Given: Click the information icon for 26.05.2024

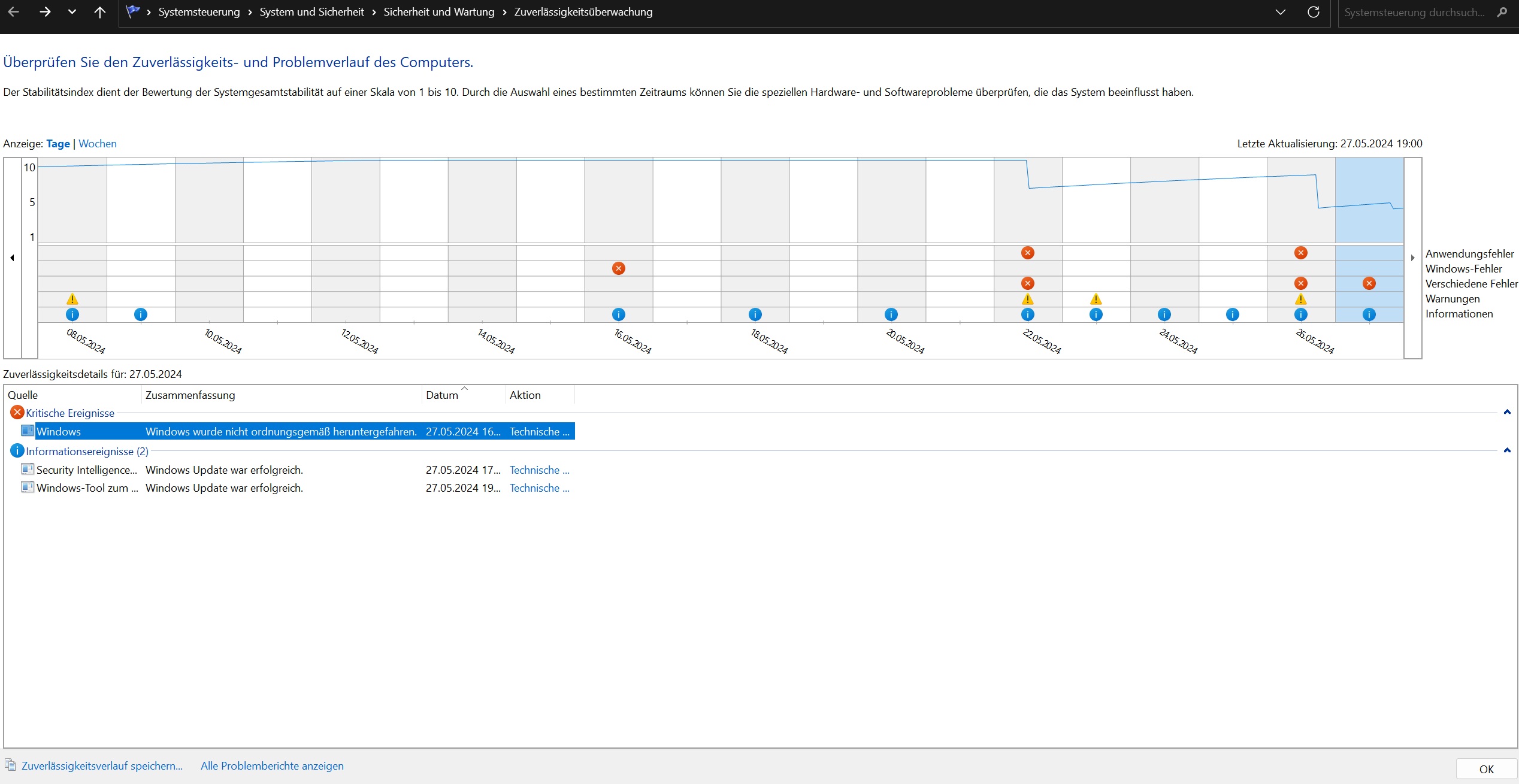Looking at the screenshot, I should tap(1301, 314).
